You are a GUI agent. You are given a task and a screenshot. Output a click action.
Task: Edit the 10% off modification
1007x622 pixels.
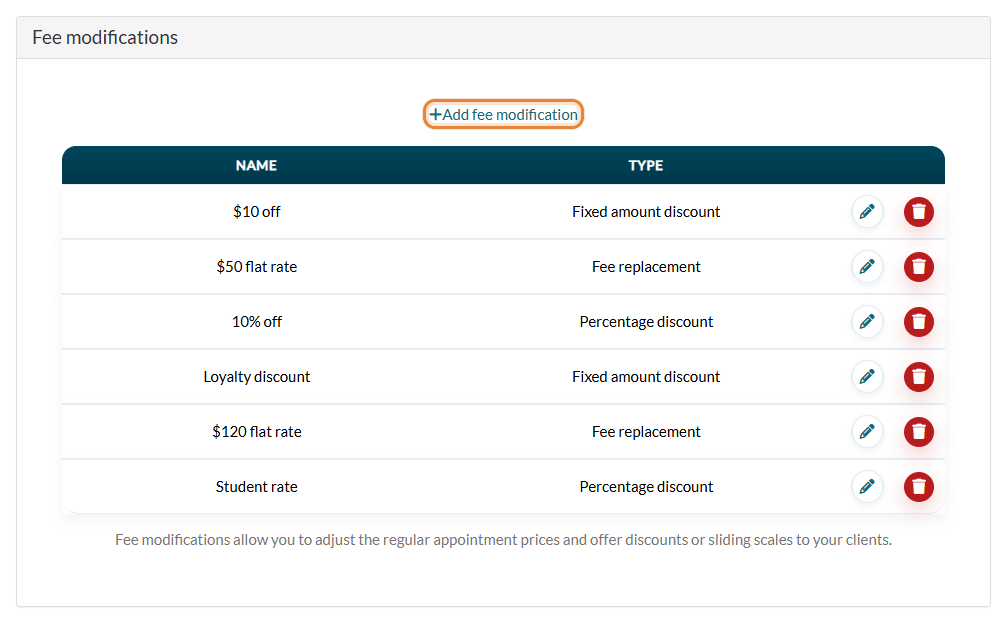click(x=867, y=322)
